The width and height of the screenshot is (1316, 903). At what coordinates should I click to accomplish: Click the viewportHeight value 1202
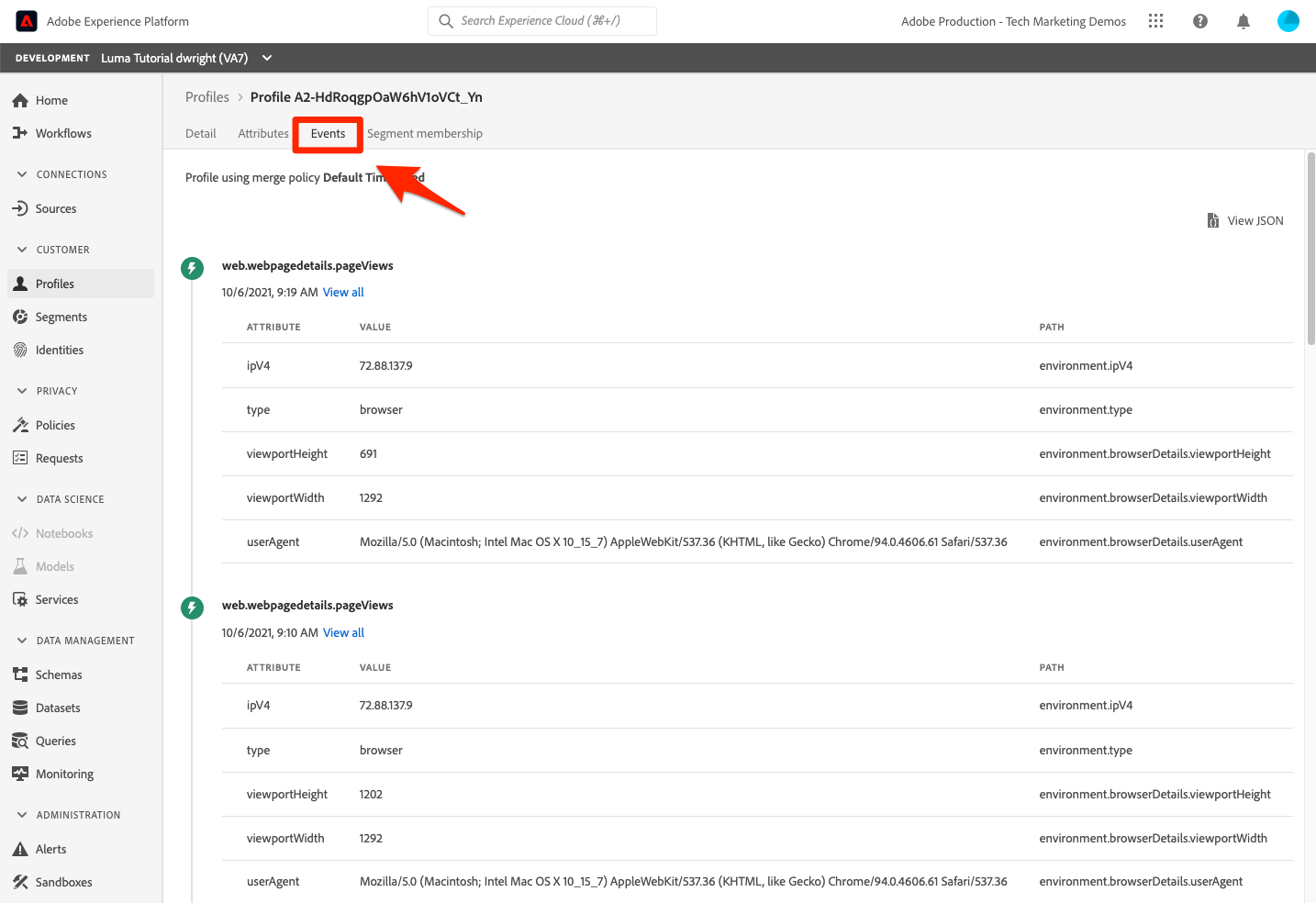click(x=371, y=795)
